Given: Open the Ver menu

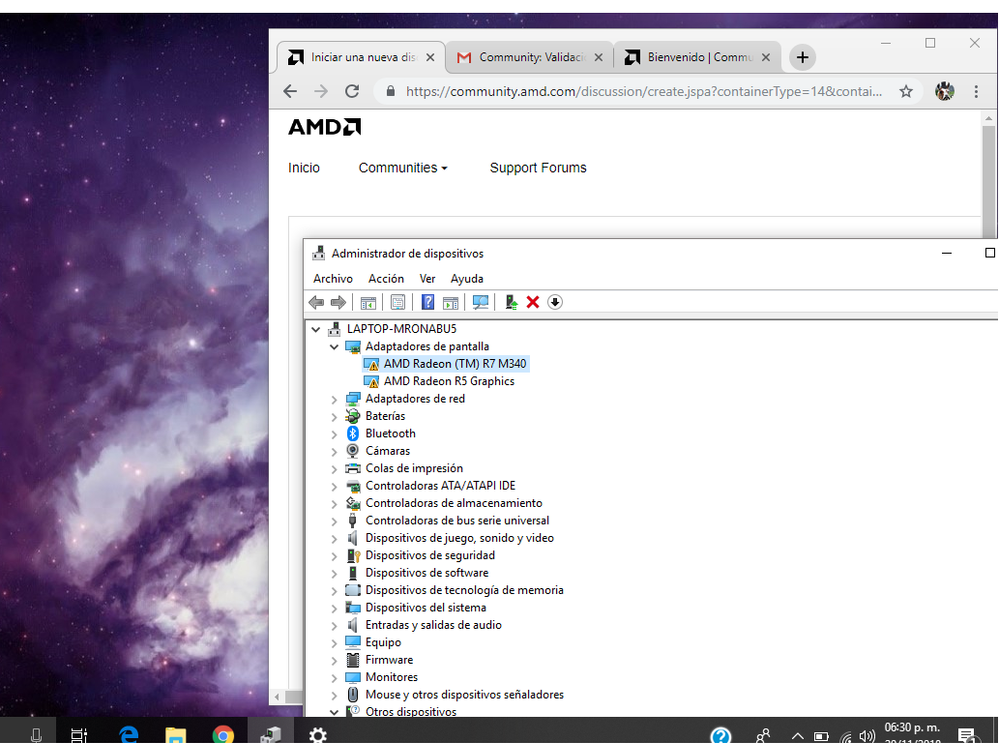Looking at the screenshot, I should click(427, 278).
